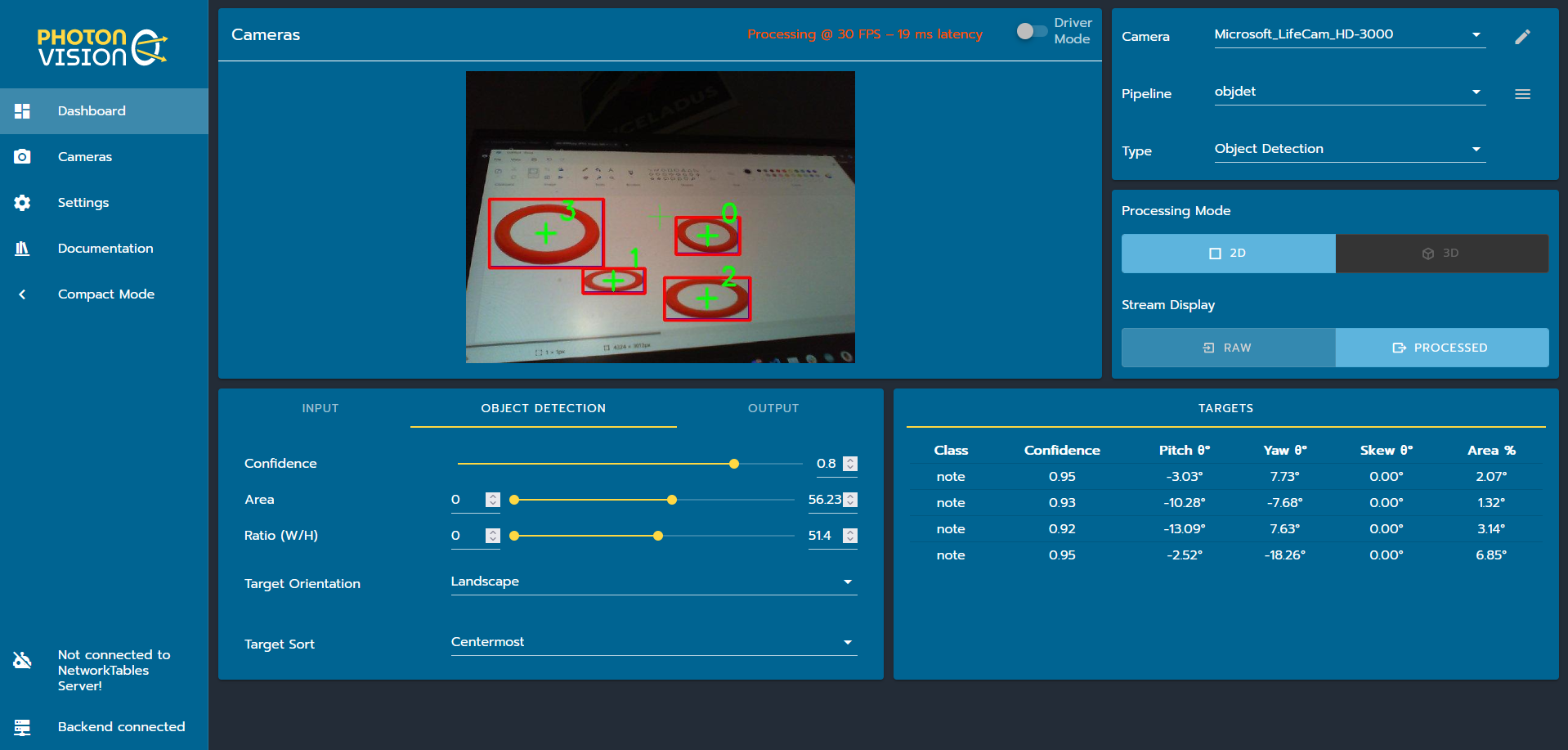Click the PhotonVision logo

(x=103, y=47)
